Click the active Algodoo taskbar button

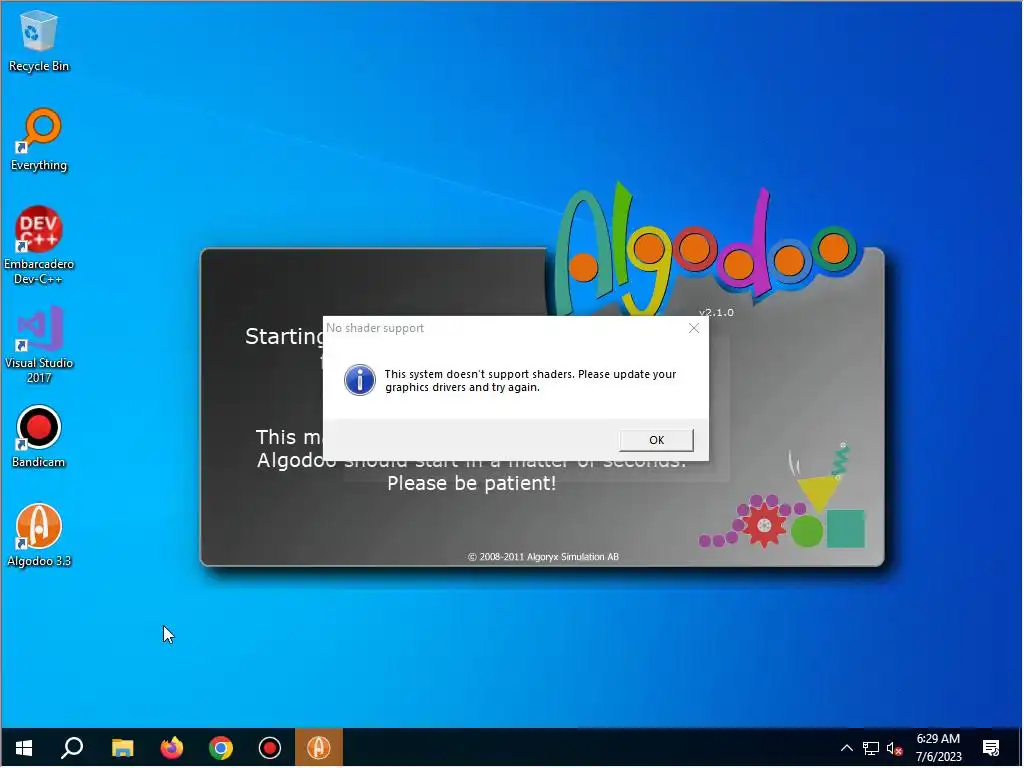[x=319, y=748]
